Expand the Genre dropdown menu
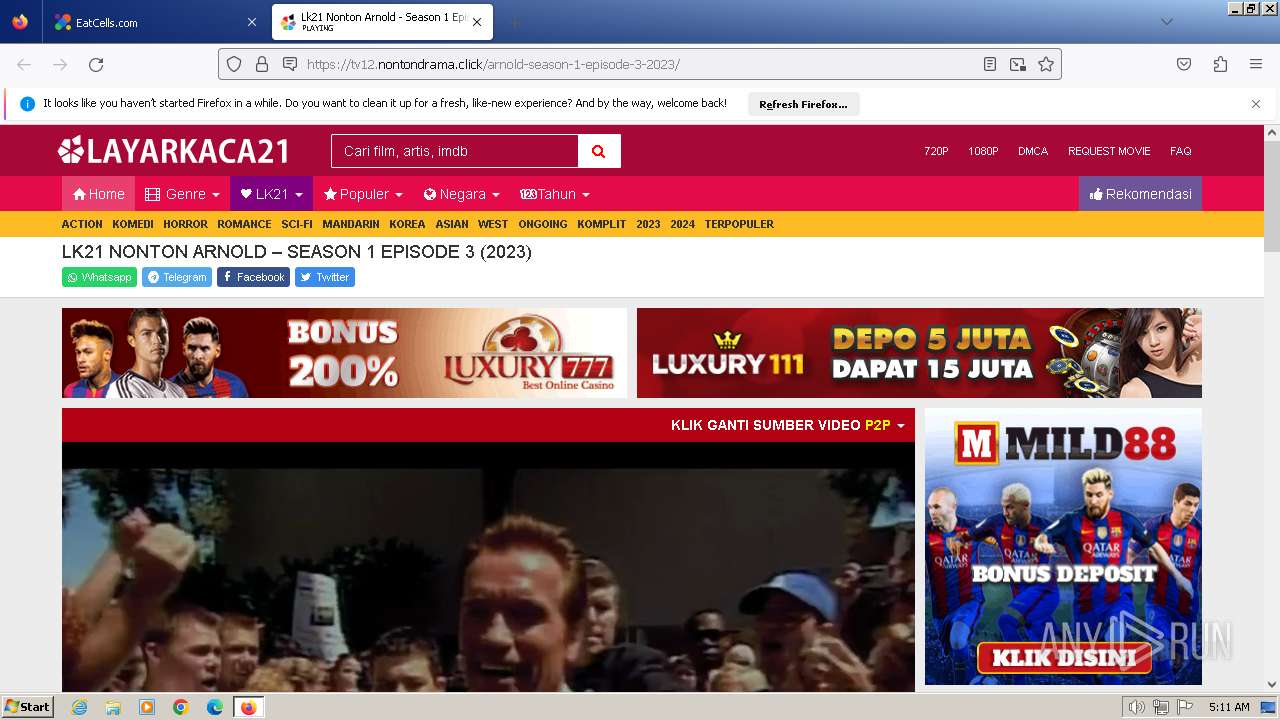This screenshot has width=1280, height=720. click(182, 194)
